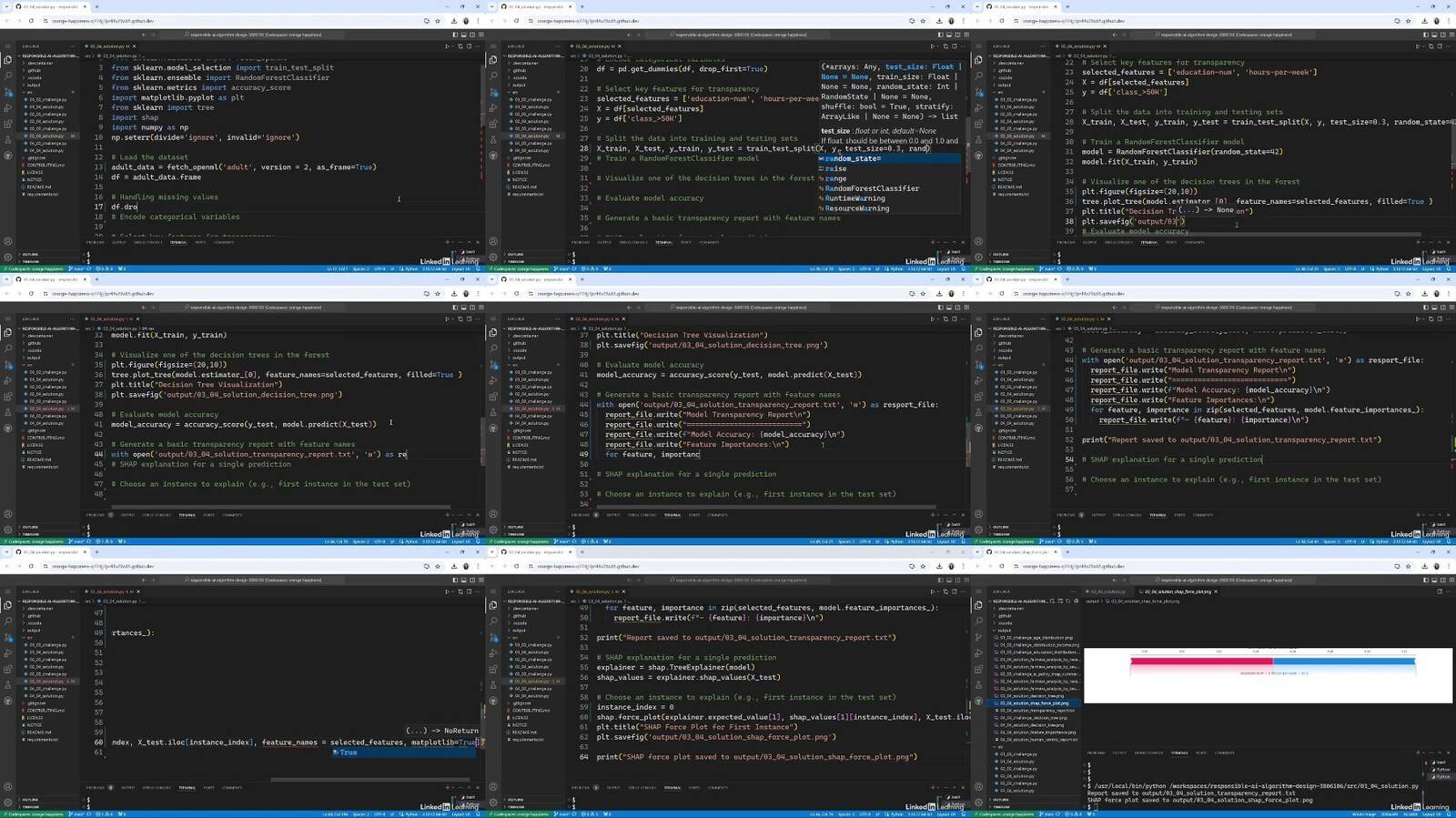Switch to PROBLEMS tab in the df.dro frame

click(x=95, y=242)
